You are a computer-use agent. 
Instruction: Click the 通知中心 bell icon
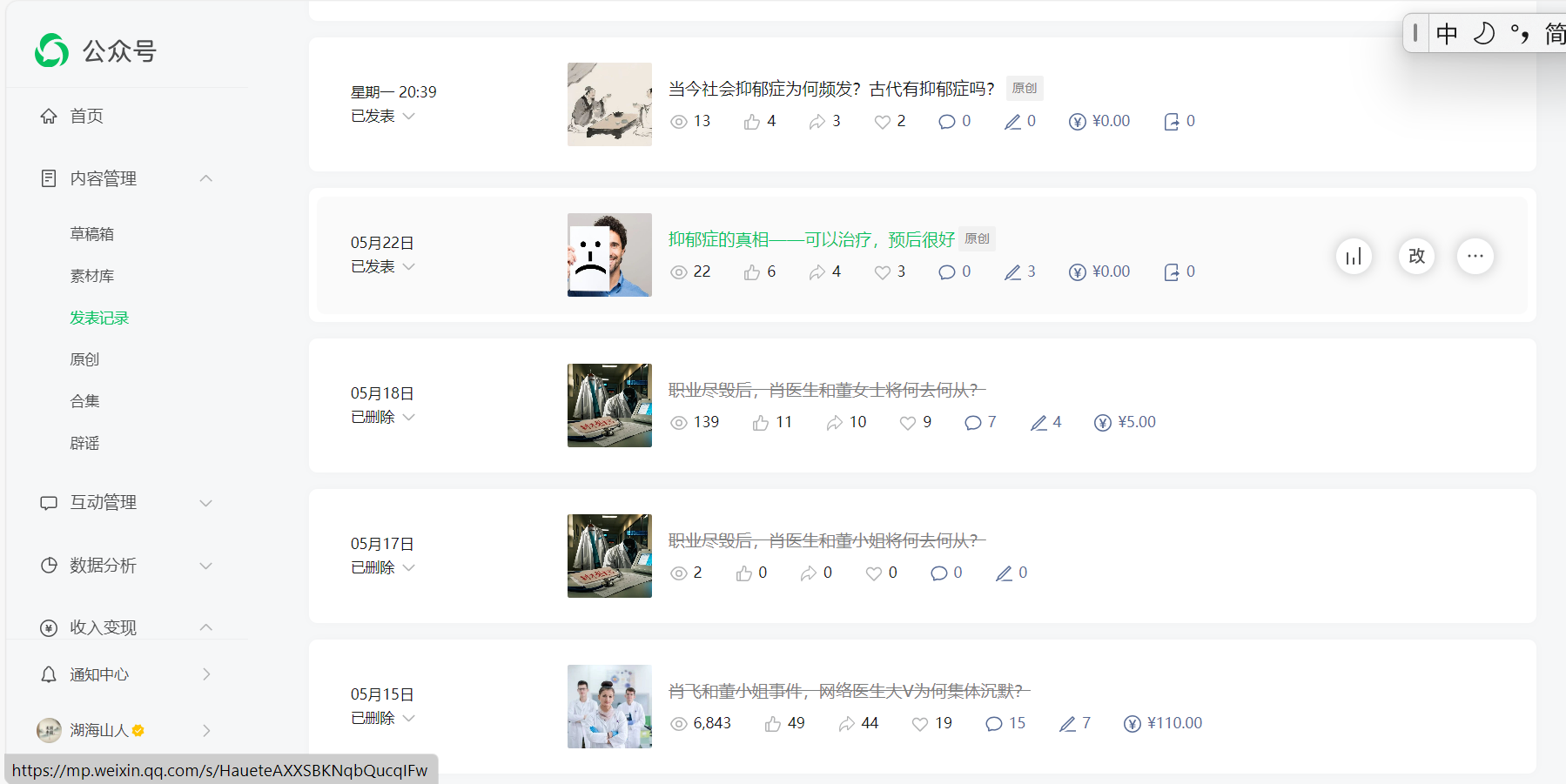coord(49,674)
